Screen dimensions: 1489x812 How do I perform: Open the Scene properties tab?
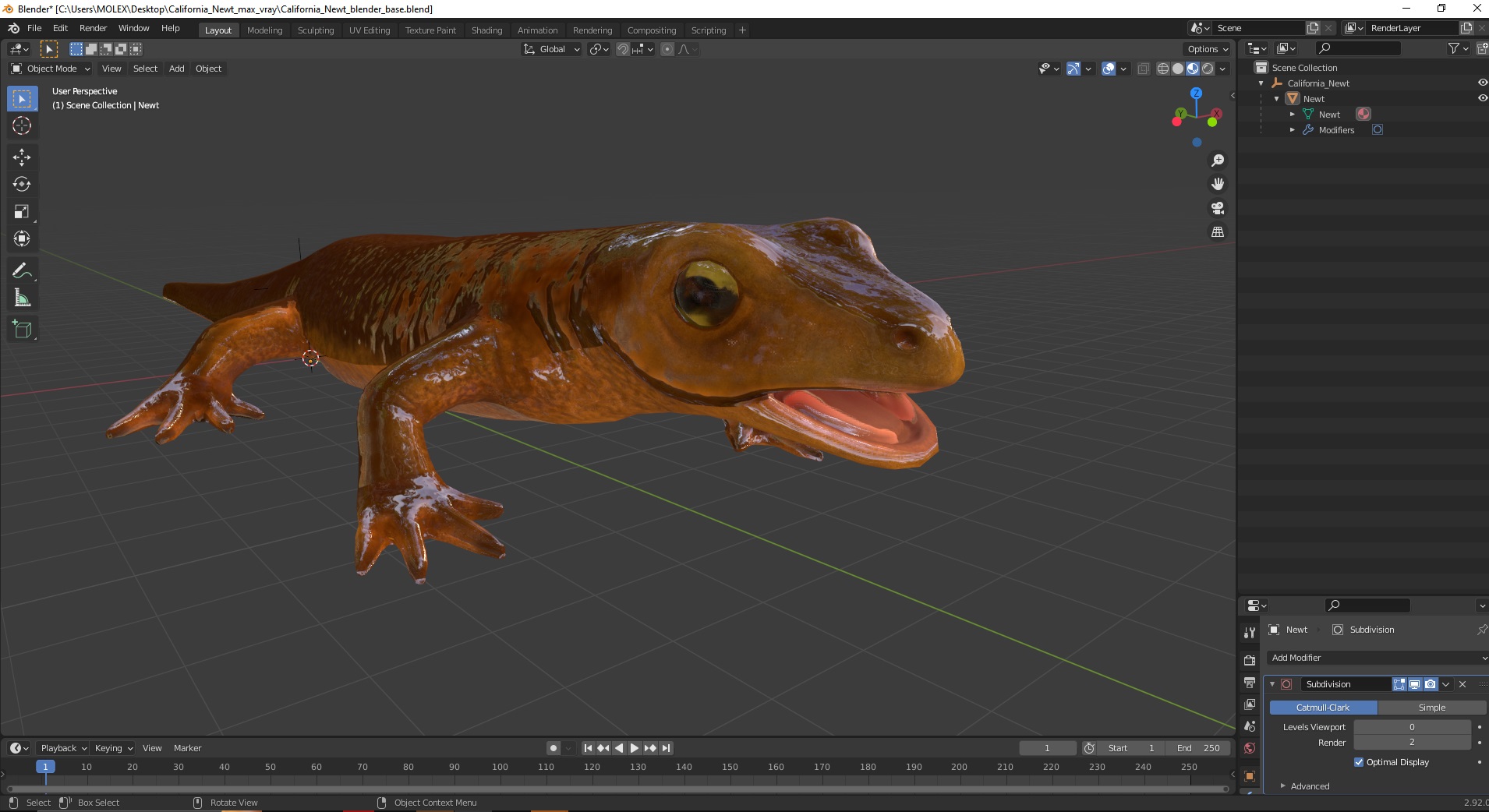coord(1250,726)
